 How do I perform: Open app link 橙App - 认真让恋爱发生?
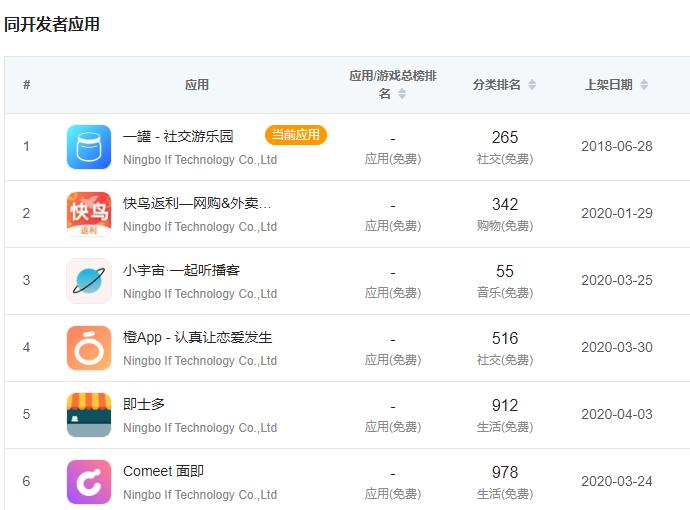click(x=198, y=338)
